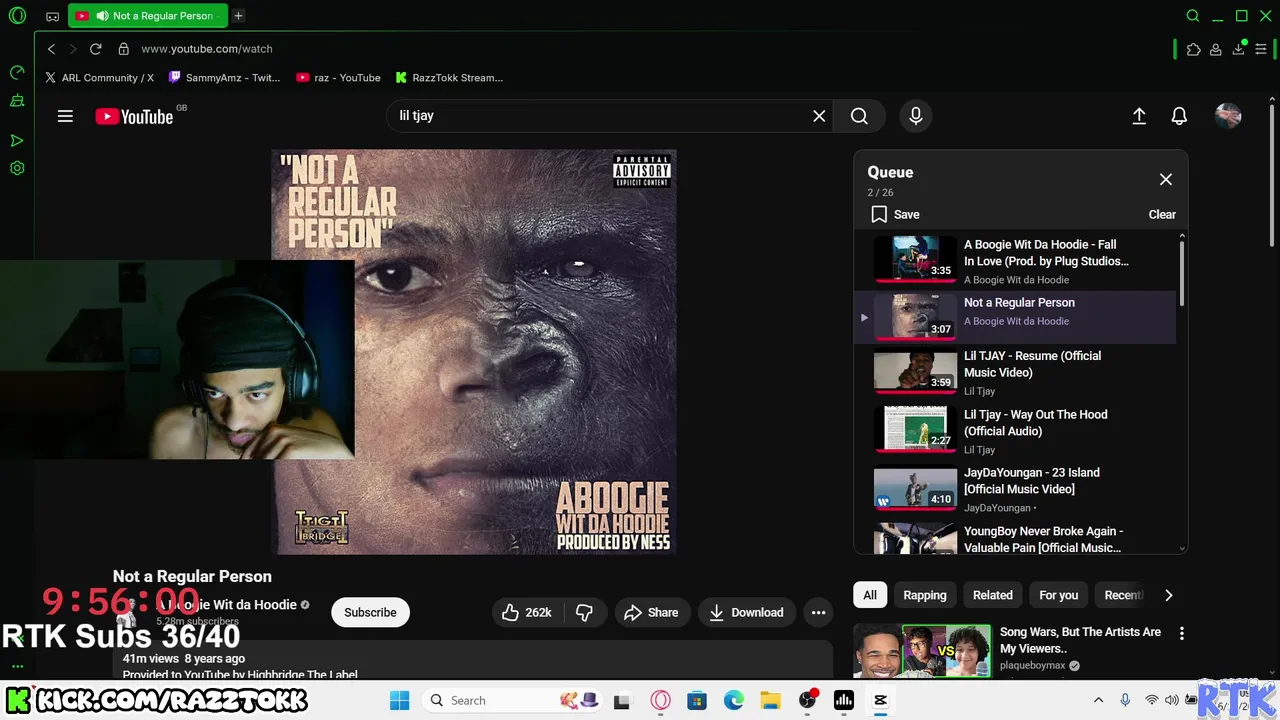The width and height of the screenshot is (1280, 720).
Task: Select the Rapping filter chip
Action: 925,595
